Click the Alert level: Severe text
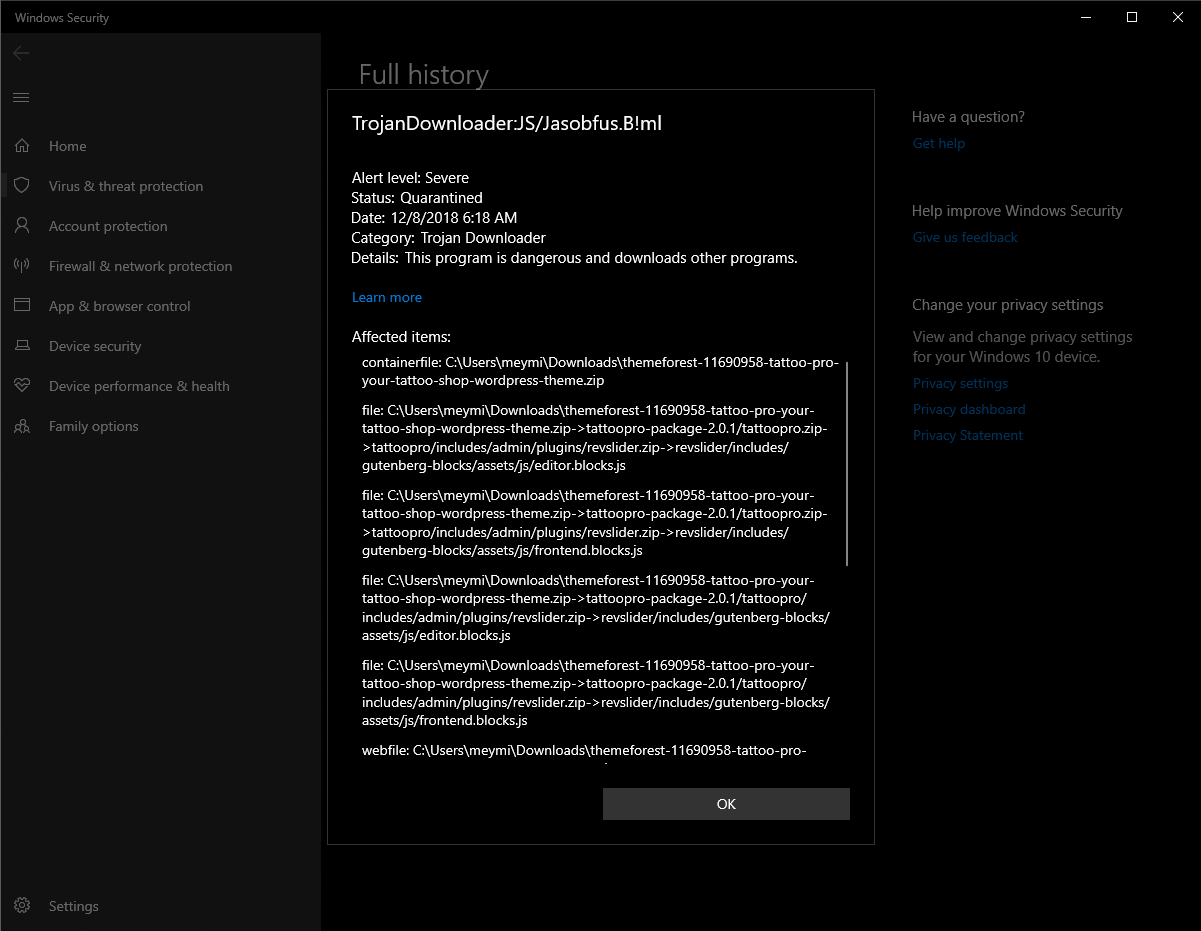This screenshot has width=1201, height=931. pos(410,178)
